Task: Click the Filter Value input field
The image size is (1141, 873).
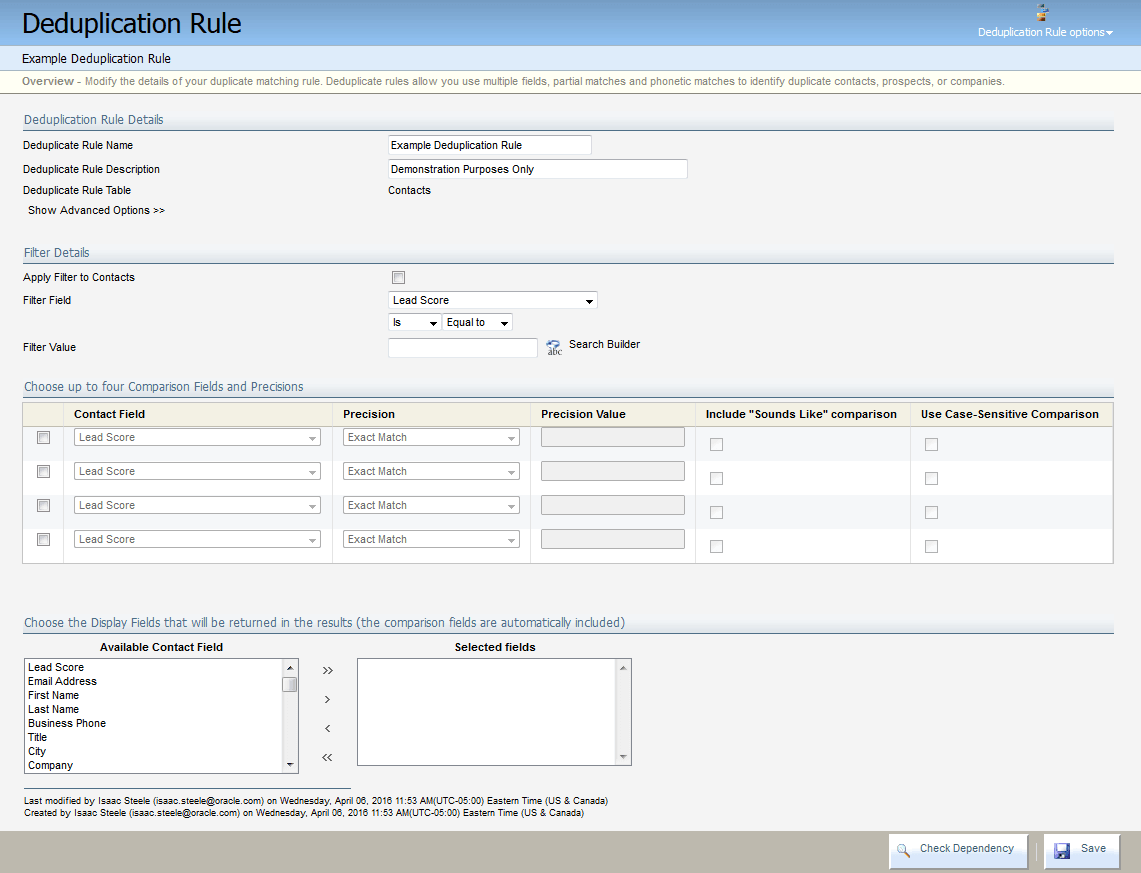Action: point(462,346)
